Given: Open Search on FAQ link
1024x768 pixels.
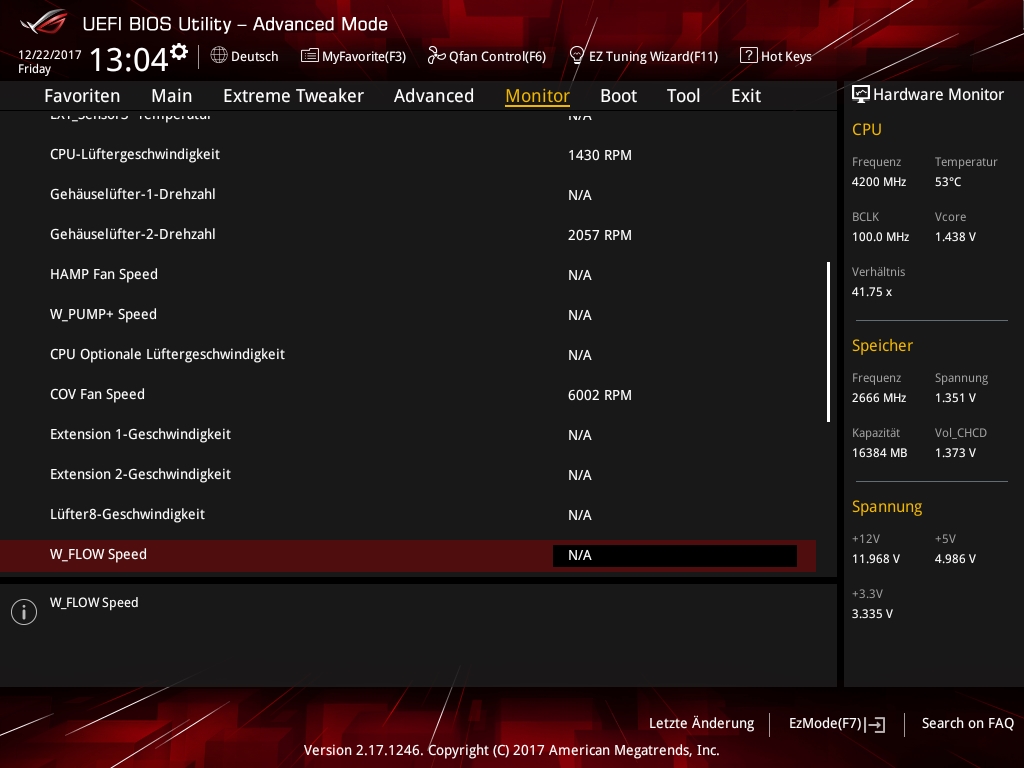Looking at the screenshot, I should point(967,723).
